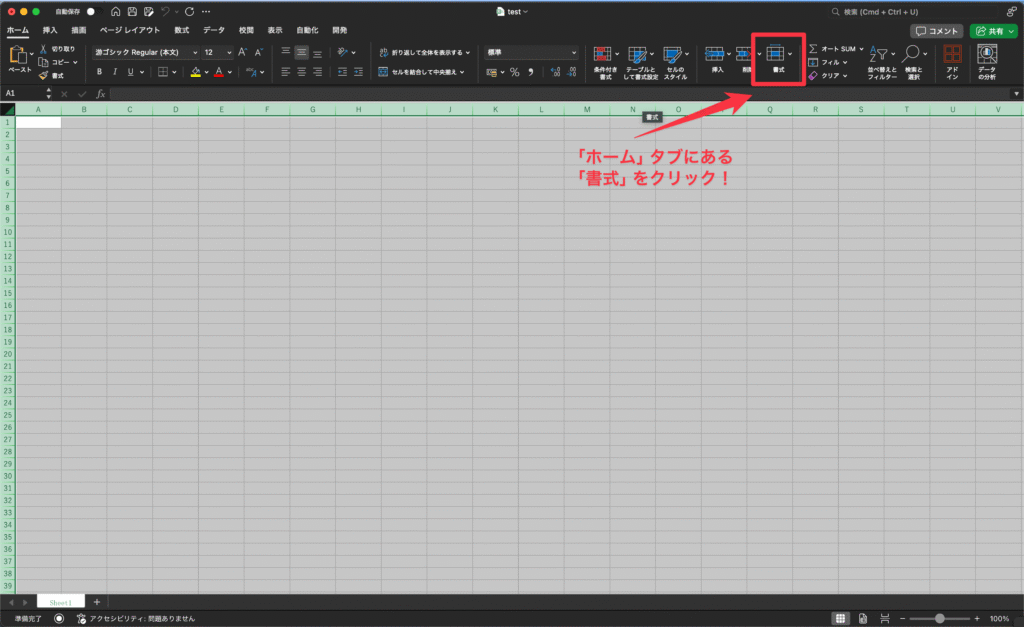Click the percent style icon
This screenshot has width=1024, height=627.
(515, 72)
